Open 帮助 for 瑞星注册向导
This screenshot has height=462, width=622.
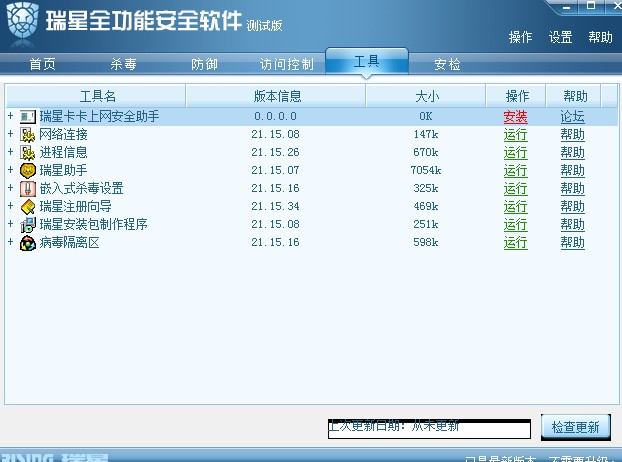[x=572, y=207]
